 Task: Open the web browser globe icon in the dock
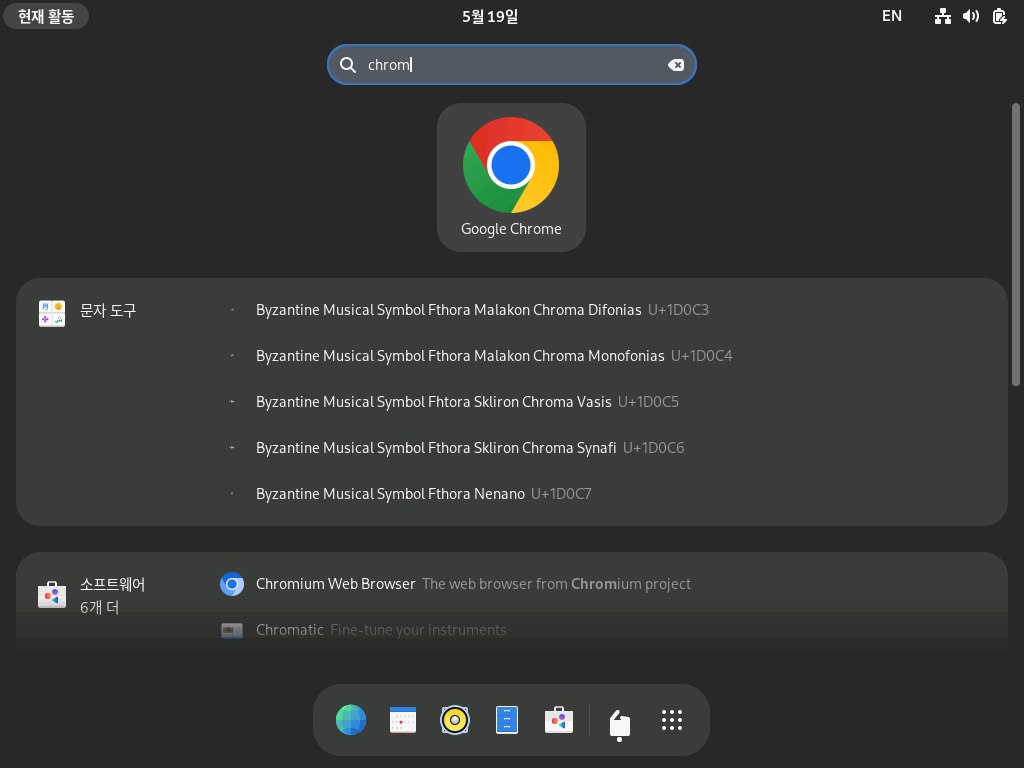[351, 720]
